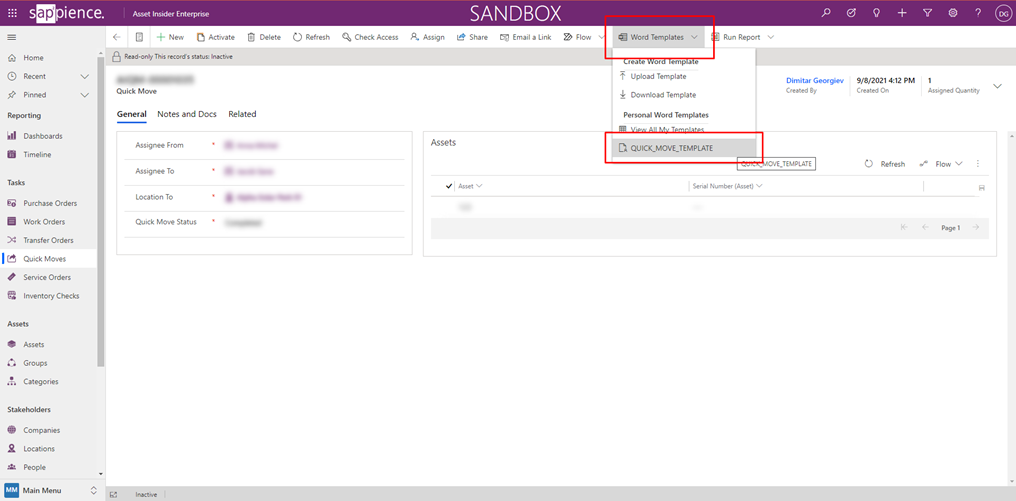Switch to the Notes and Docs tab
The width and height of the screenshot is (1016, 501).
187,114
